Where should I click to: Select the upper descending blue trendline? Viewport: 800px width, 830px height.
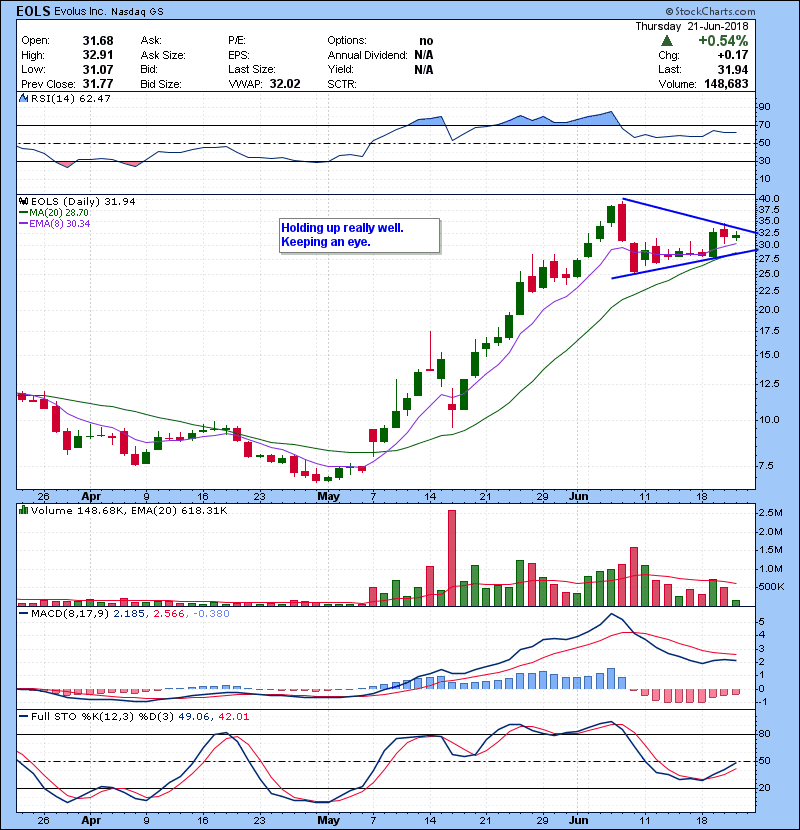[690, 216]
